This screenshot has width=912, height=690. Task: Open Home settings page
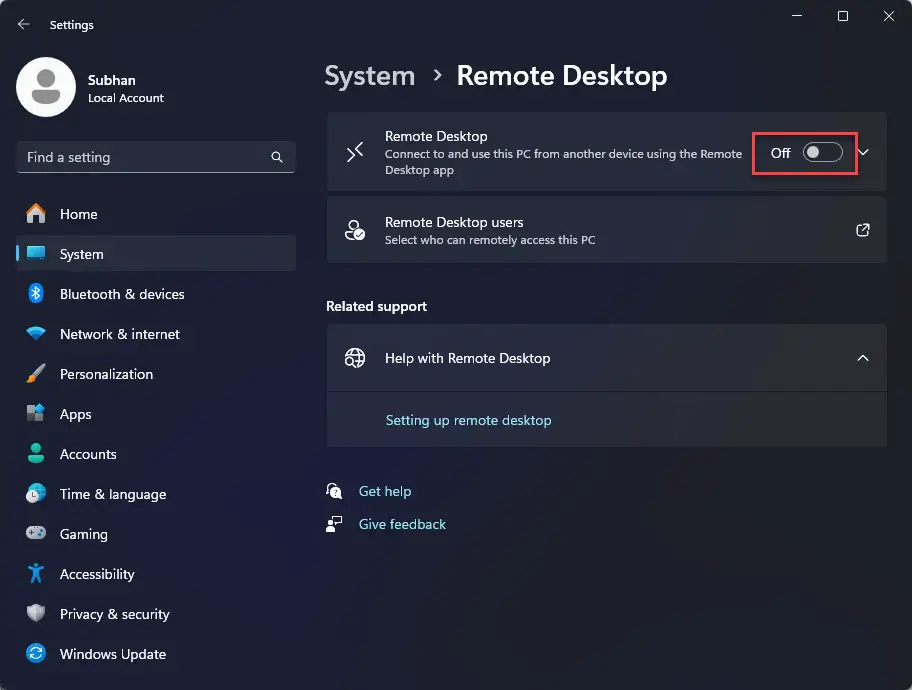click(x=156, y=214)
